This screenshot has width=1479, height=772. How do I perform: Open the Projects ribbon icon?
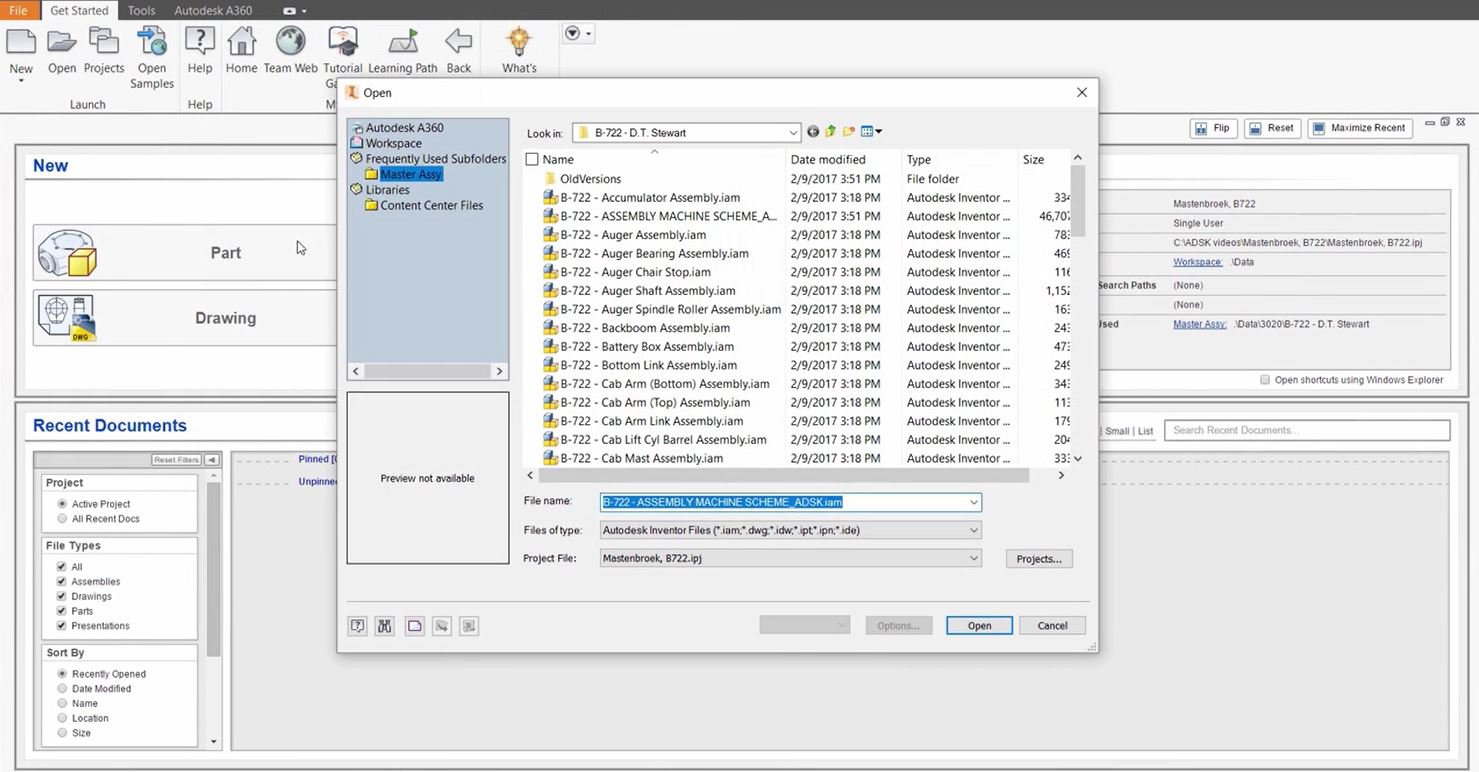point(103,42)
